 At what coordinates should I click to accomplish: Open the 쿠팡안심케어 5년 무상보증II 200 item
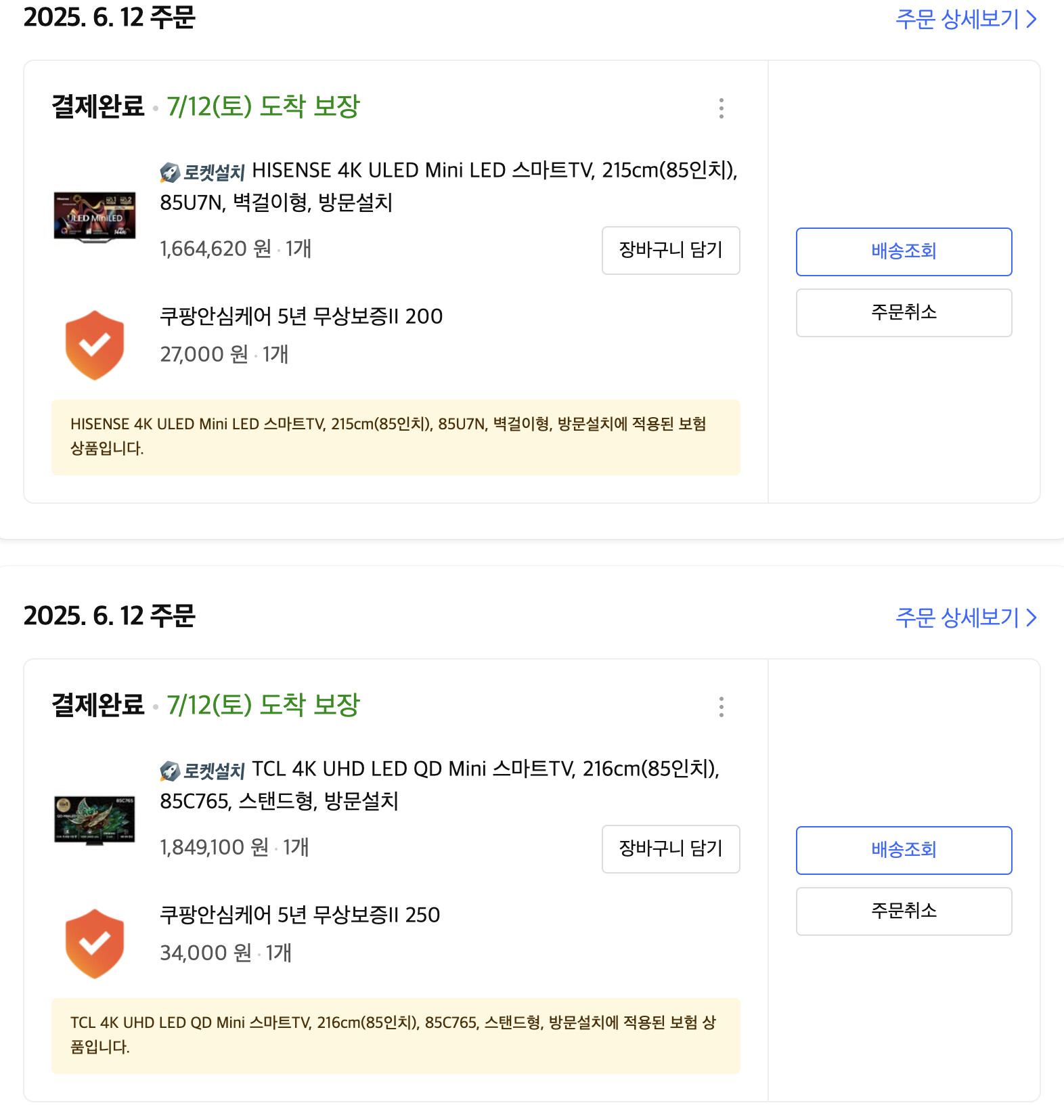click(x=301, y=316)
